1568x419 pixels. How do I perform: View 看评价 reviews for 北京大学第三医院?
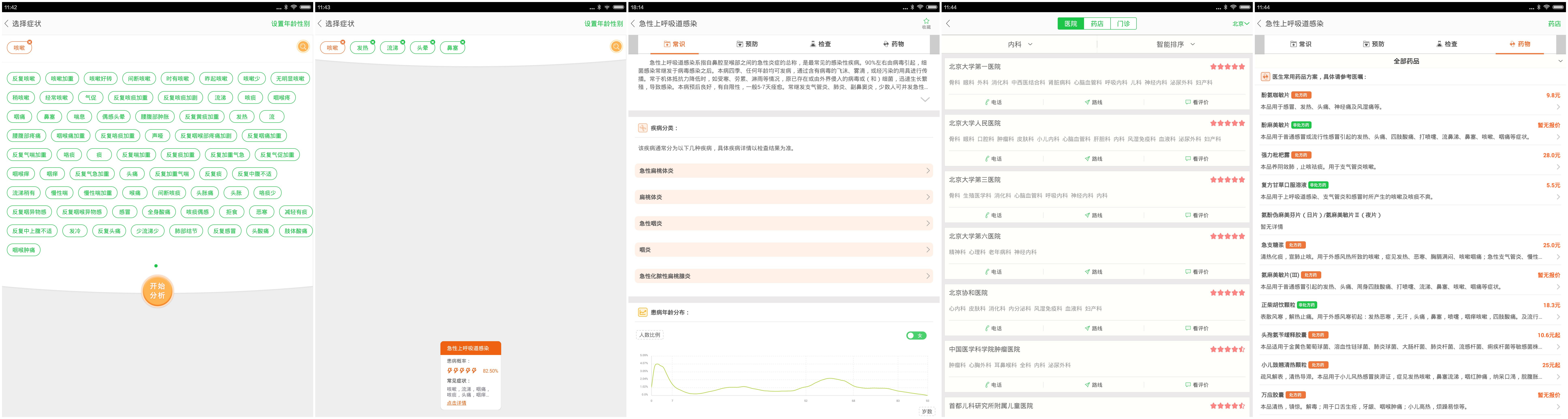(1197, 216)
